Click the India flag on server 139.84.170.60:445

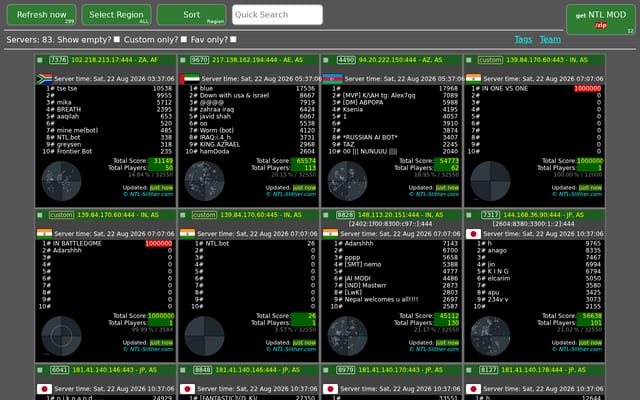[x=187, y=234]
